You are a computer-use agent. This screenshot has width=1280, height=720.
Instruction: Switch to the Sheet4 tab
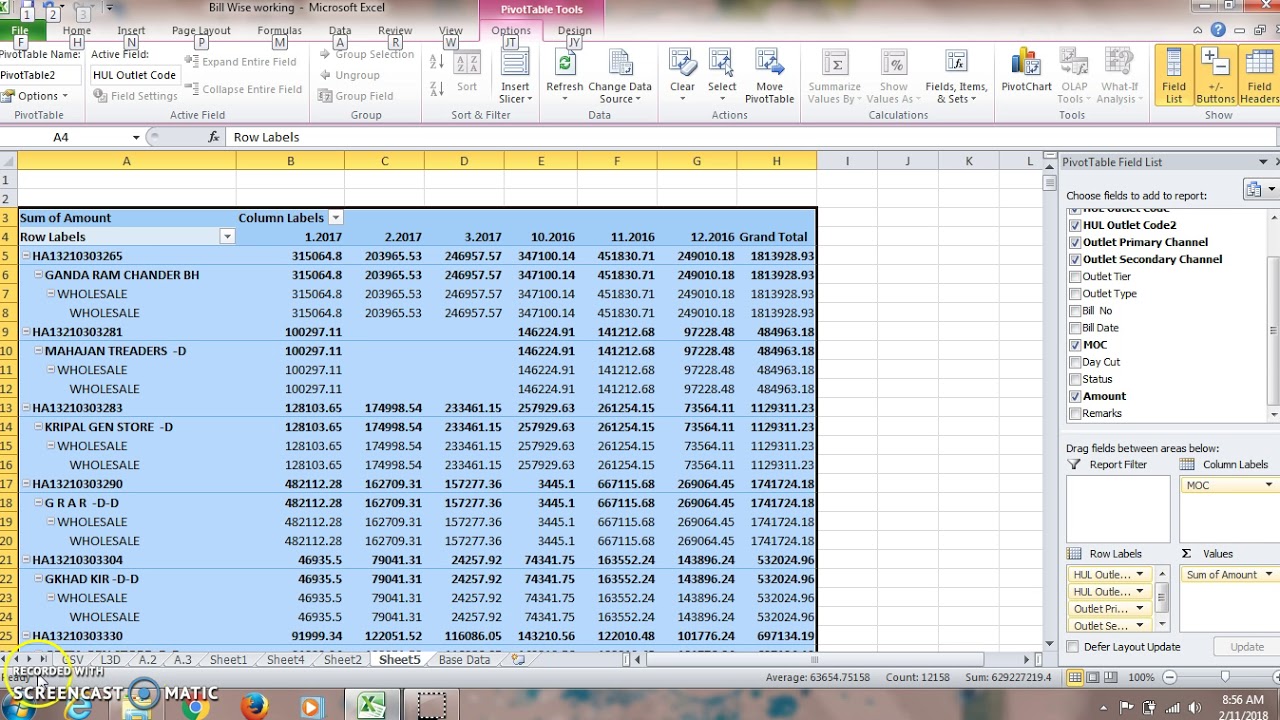click(x=285, y=660)
